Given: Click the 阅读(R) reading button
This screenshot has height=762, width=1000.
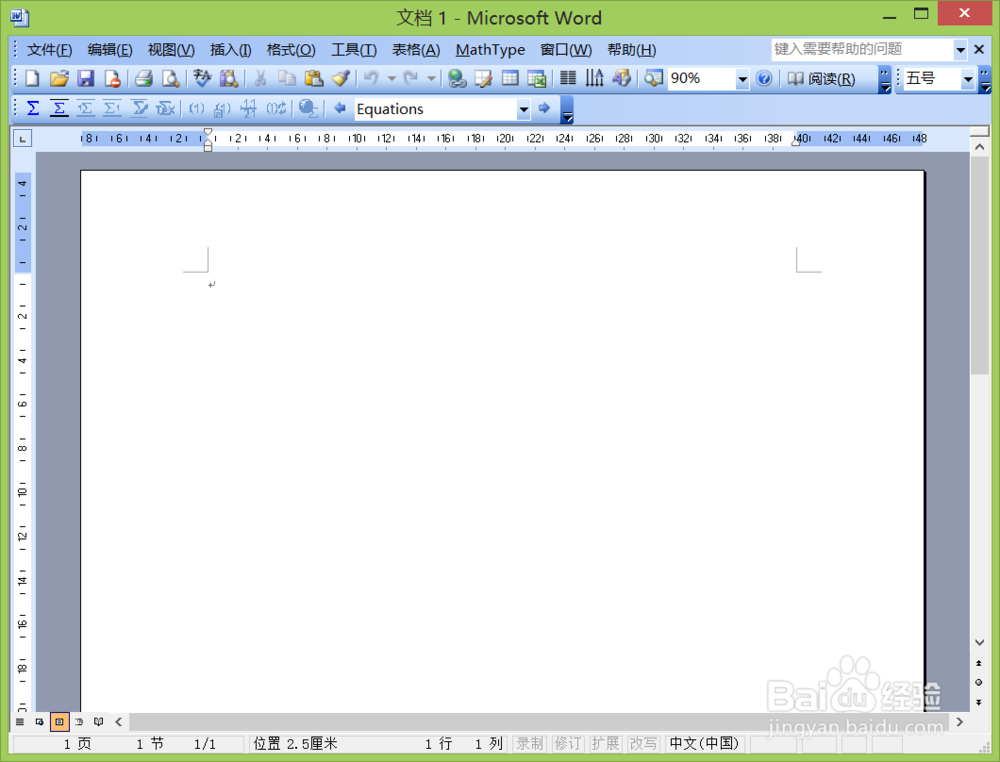Looking at the screenshot, I should [821, 78].
